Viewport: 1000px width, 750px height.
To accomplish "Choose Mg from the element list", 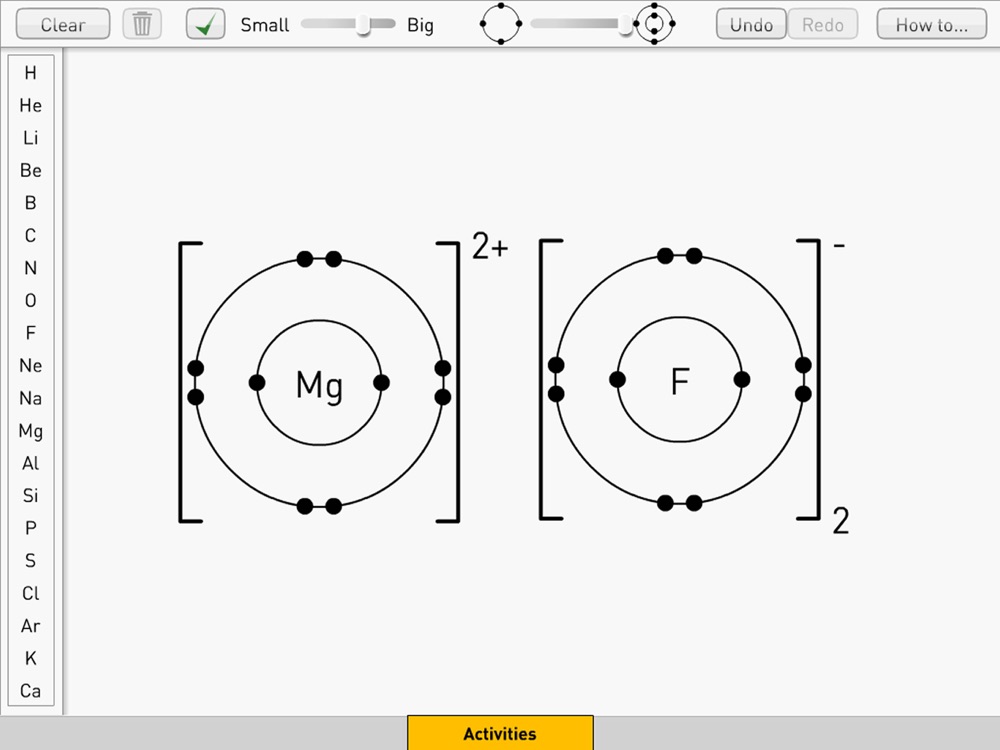I will click(31, 431).
